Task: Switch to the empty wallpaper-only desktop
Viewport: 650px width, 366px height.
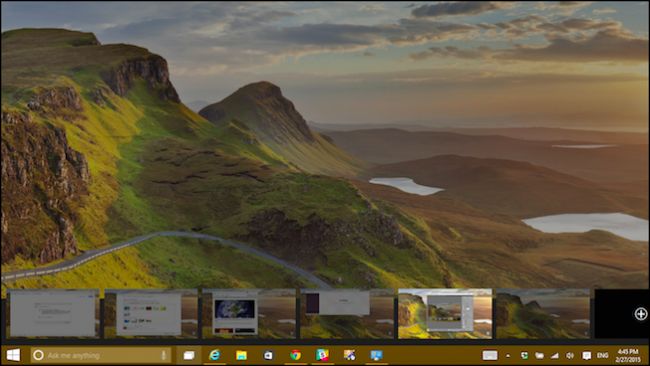Action: point(543,314)
